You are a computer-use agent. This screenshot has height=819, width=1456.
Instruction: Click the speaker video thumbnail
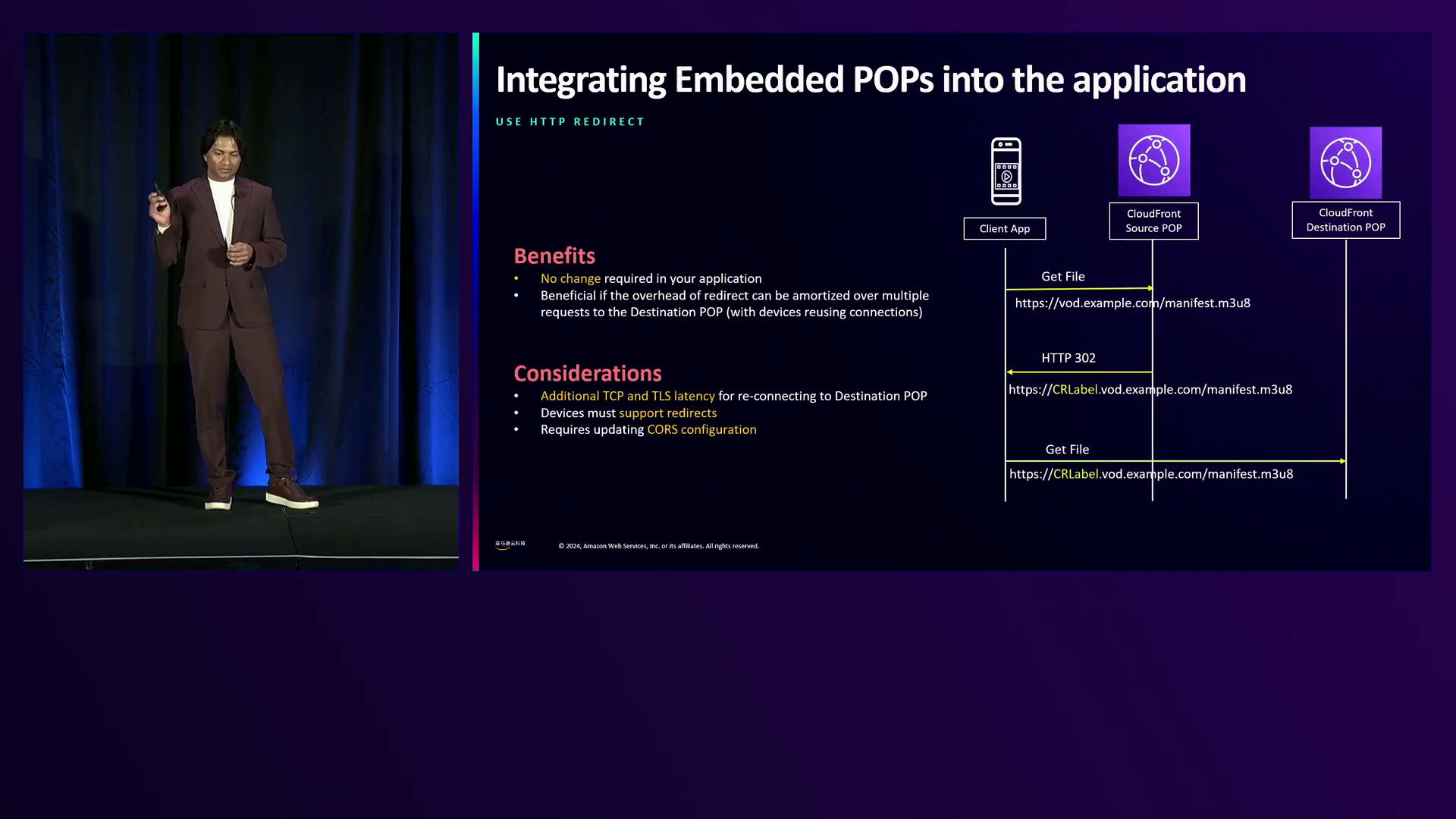click(241, 301)
